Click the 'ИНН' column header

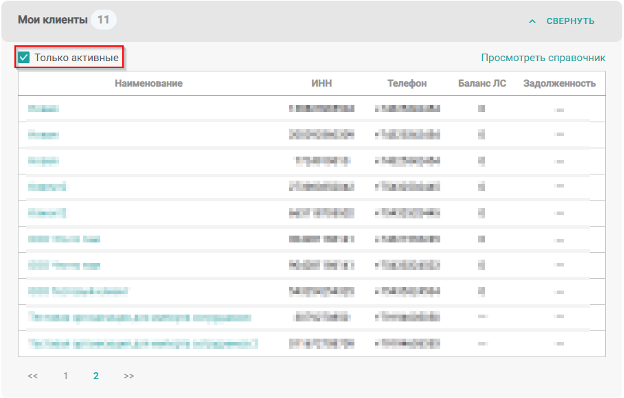322,83
